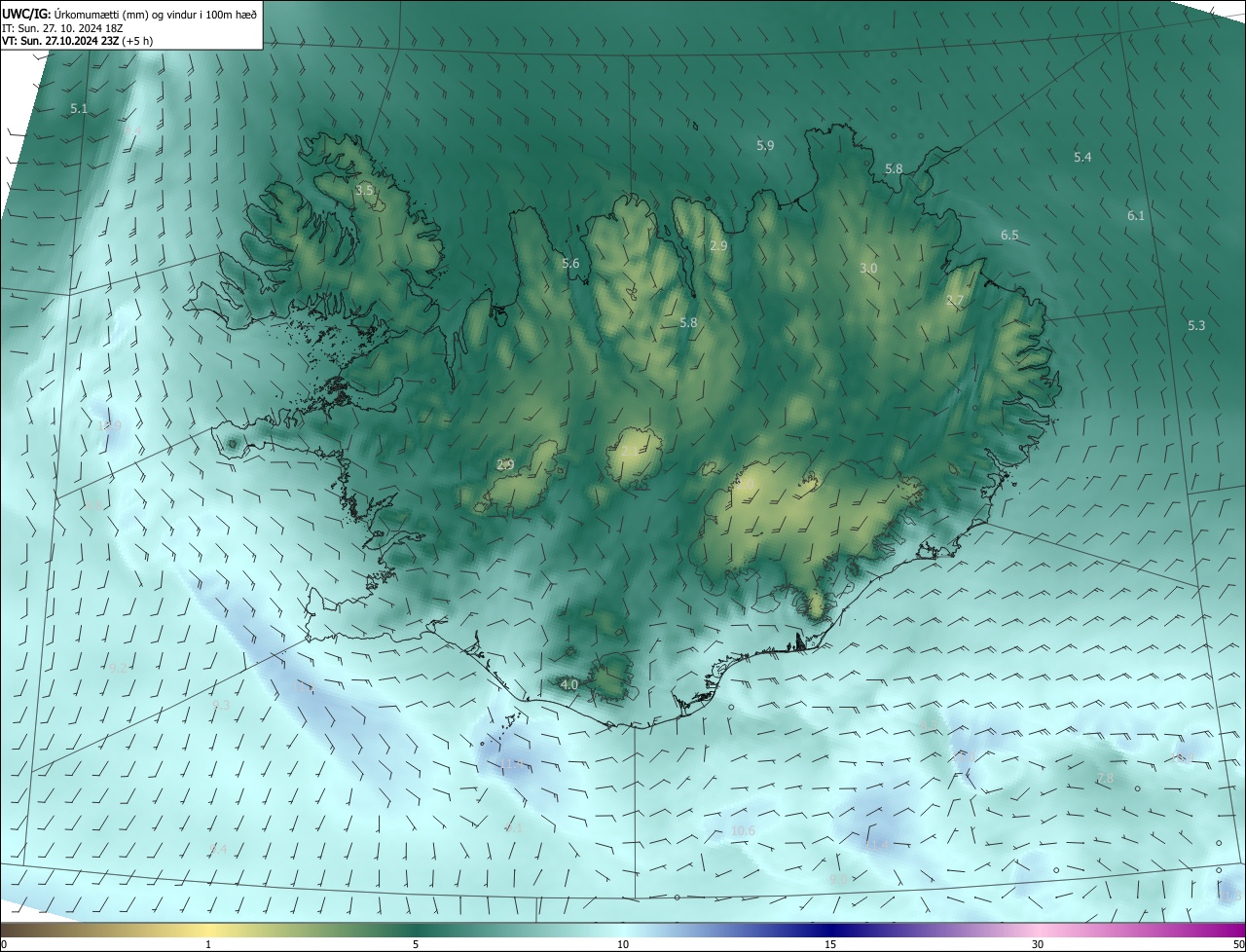This screenshot has width=1246, height=952.
Task: Click the 5.4 value label in the northeast sea
Action: coord(1082,157)
